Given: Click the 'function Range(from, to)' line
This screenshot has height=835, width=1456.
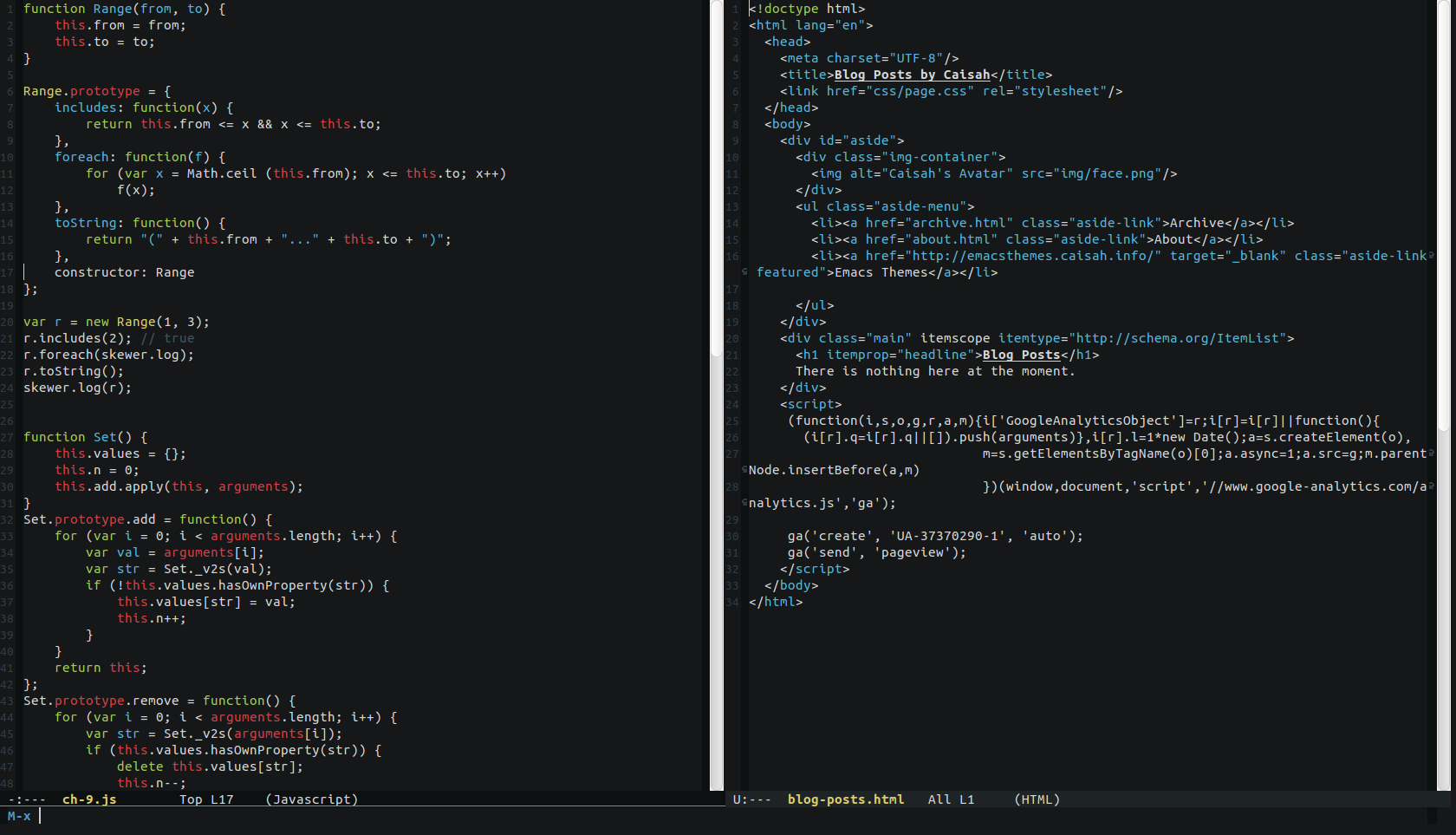Looking at the screenshot, I should point(124,9).
